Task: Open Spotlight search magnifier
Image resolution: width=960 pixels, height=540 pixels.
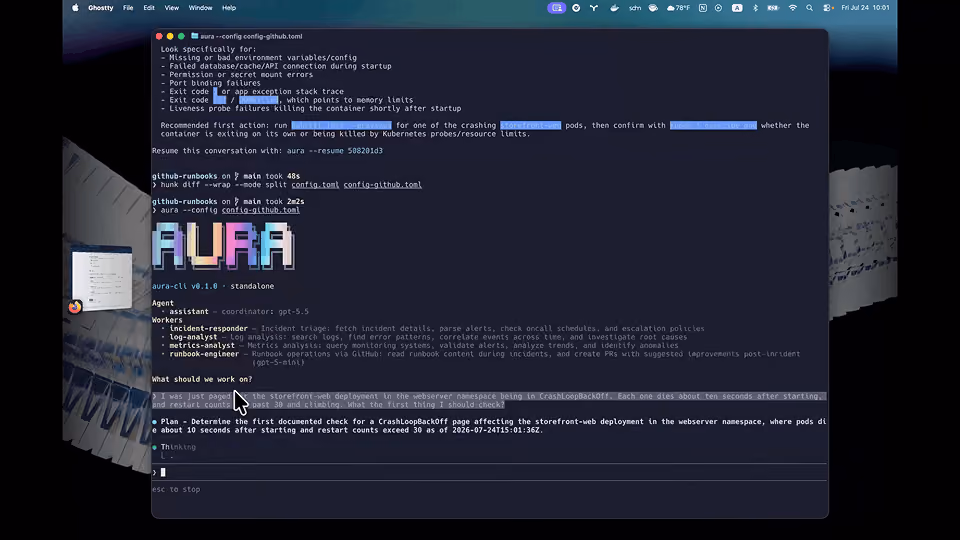Action: click(809, 8)
